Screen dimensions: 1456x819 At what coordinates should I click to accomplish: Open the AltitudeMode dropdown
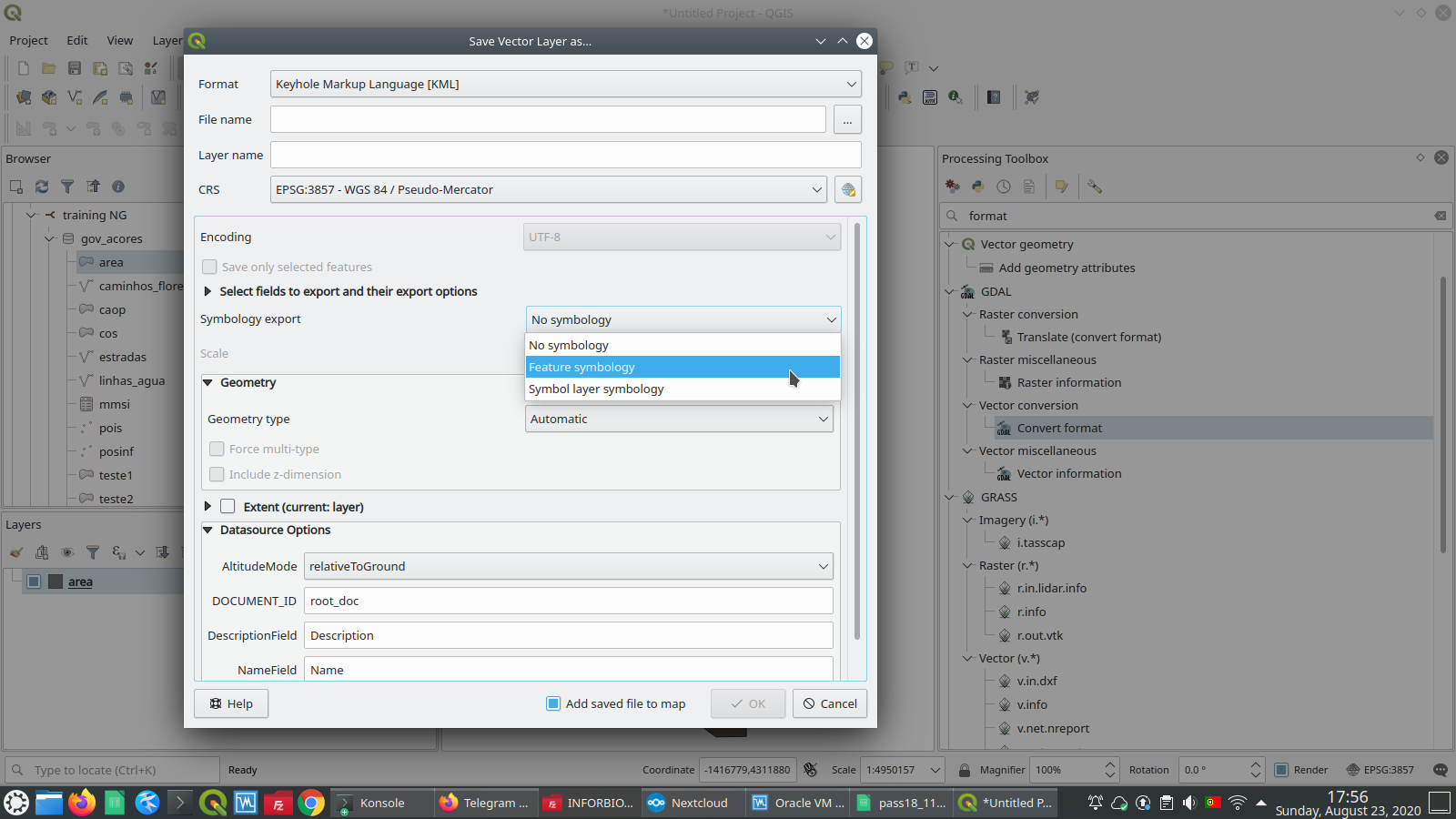pyautogui.click(x=569, y=566)
